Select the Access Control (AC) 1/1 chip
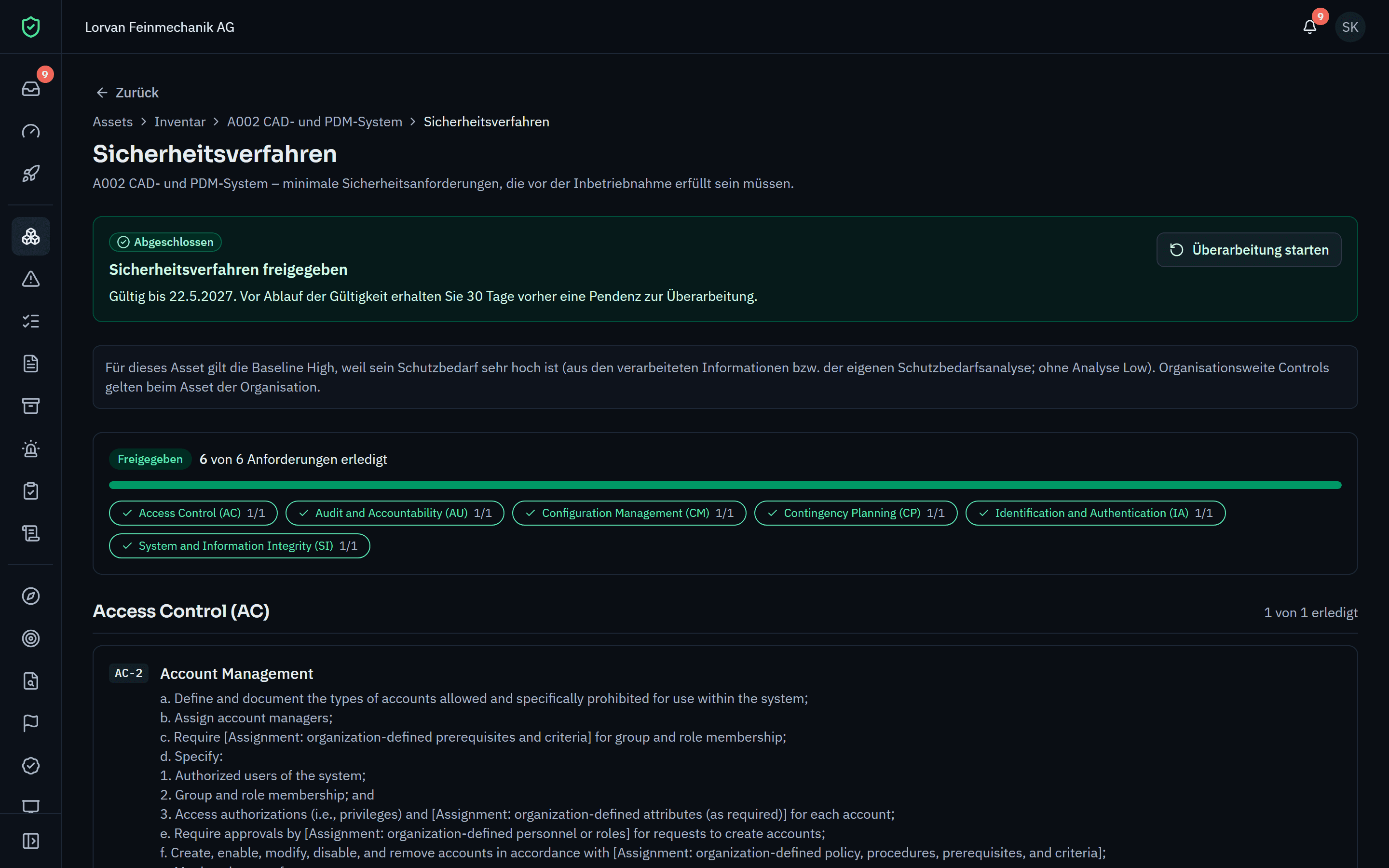Screen dimensions: 1389x868 point(193,513)
